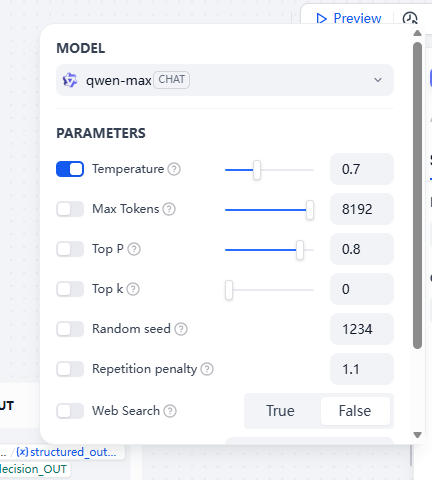Click the Temperature label text
This screenshot has width=432, height=480.
coord(128,169)
